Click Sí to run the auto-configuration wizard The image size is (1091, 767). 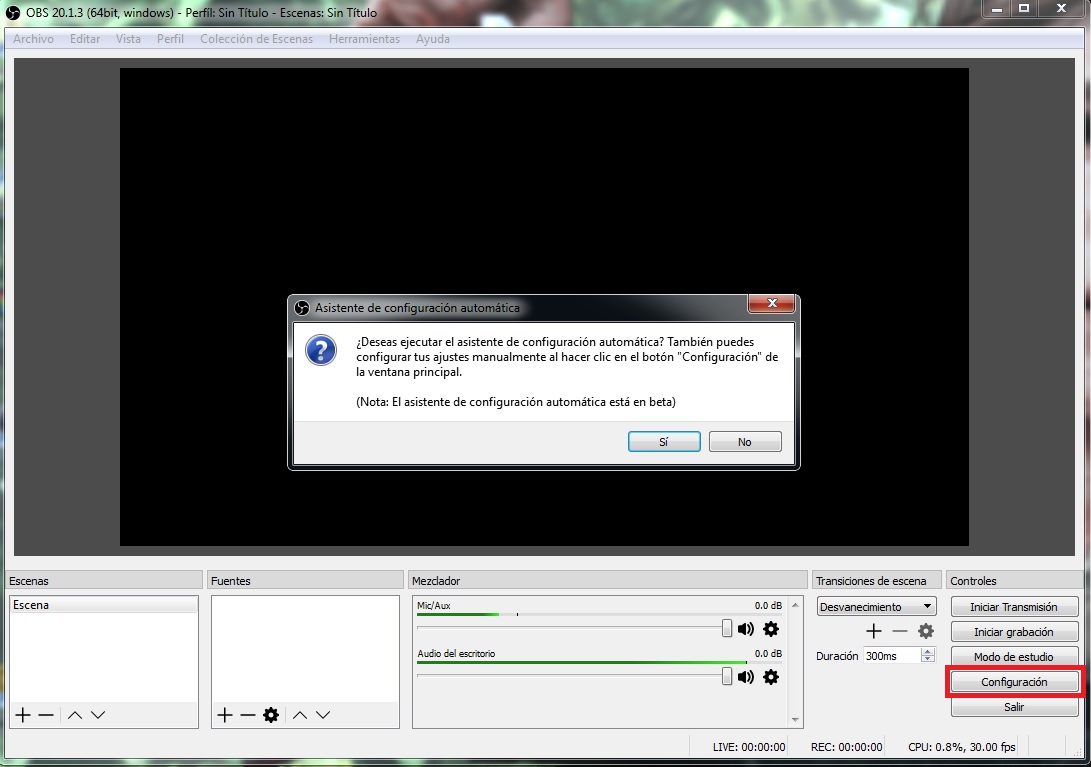tap(664, 442)
